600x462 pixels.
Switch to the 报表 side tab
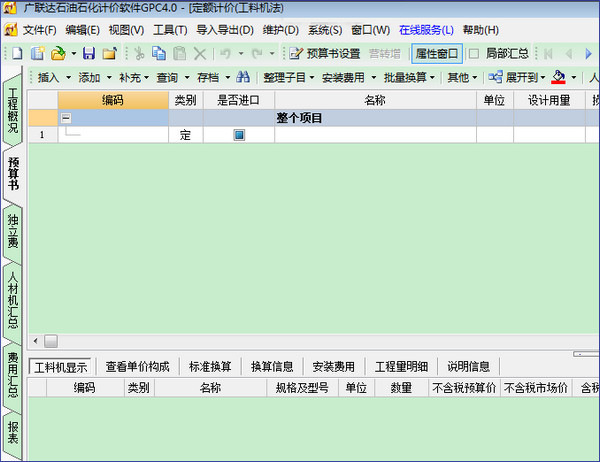[x=13, y=433]
